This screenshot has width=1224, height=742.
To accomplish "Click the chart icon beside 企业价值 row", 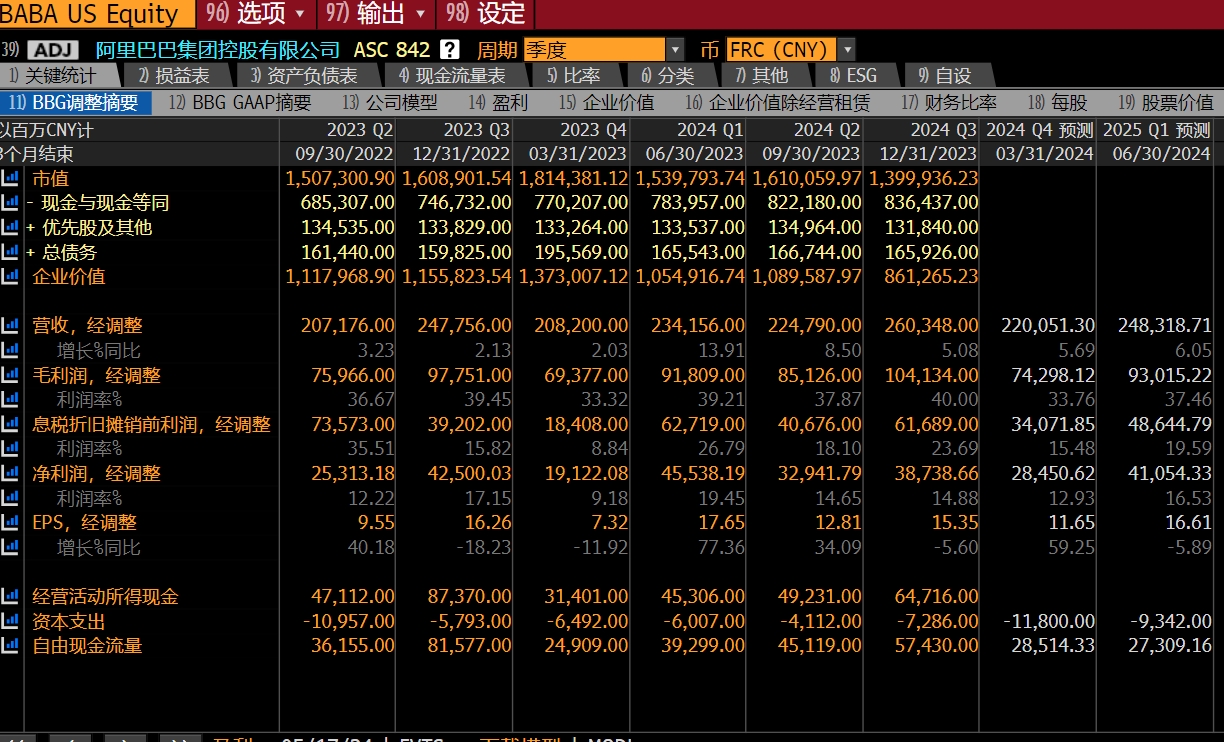I will pyautogui.click(x=11, y=276).
